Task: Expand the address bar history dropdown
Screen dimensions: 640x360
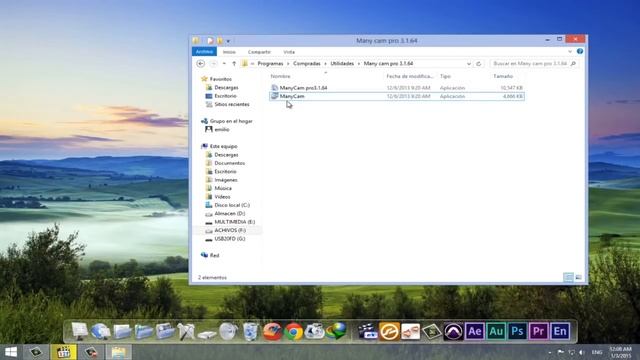Action: (x=469, y=64)
